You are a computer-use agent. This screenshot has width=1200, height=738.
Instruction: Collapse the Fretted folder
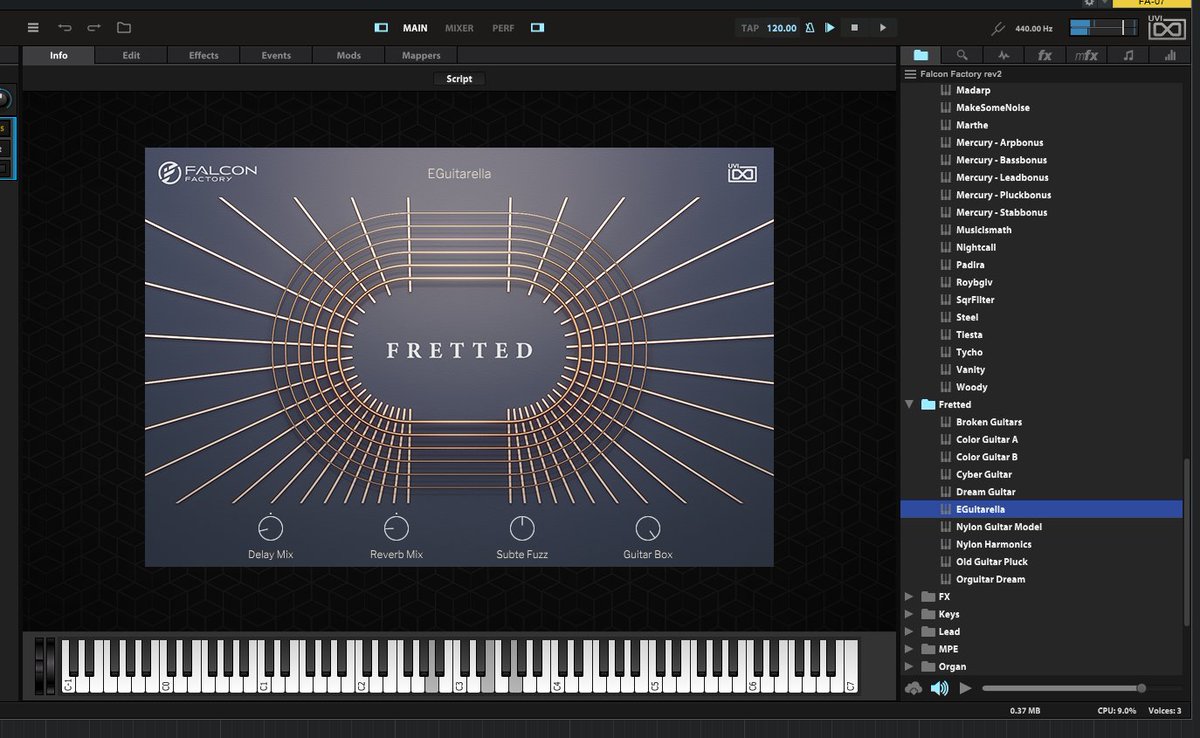909,405
